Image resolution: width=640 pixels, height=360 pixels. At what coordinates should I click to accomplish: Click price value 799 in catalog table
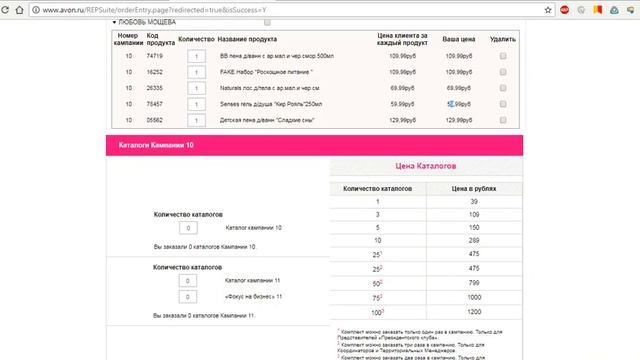point(474,283)
